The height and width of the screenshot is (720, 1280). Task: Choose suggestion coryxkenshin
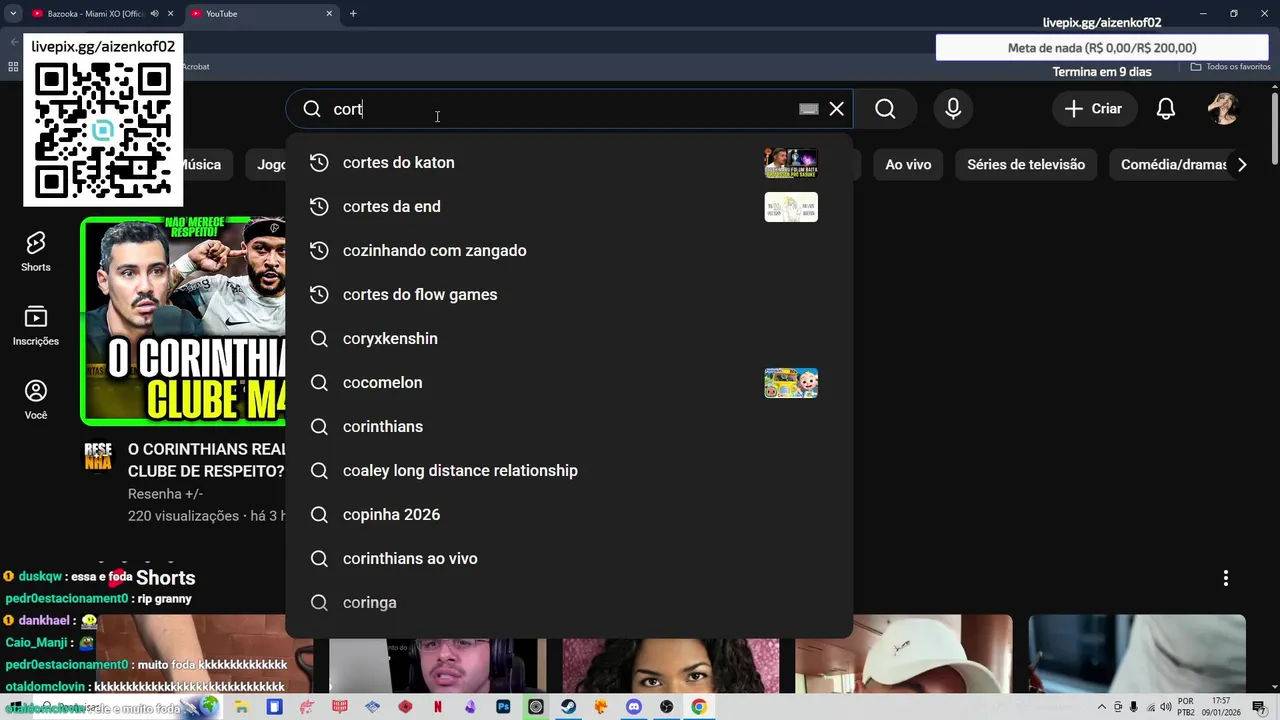[569, 339]
